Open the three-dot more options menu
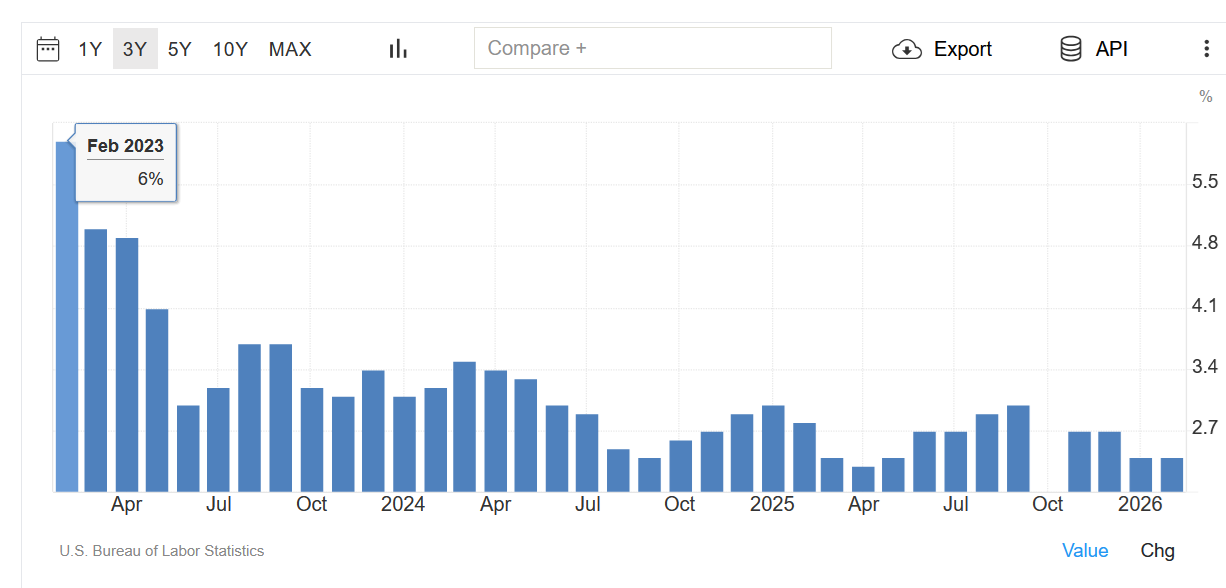The image size is (1226, 588). [1205, 49]
